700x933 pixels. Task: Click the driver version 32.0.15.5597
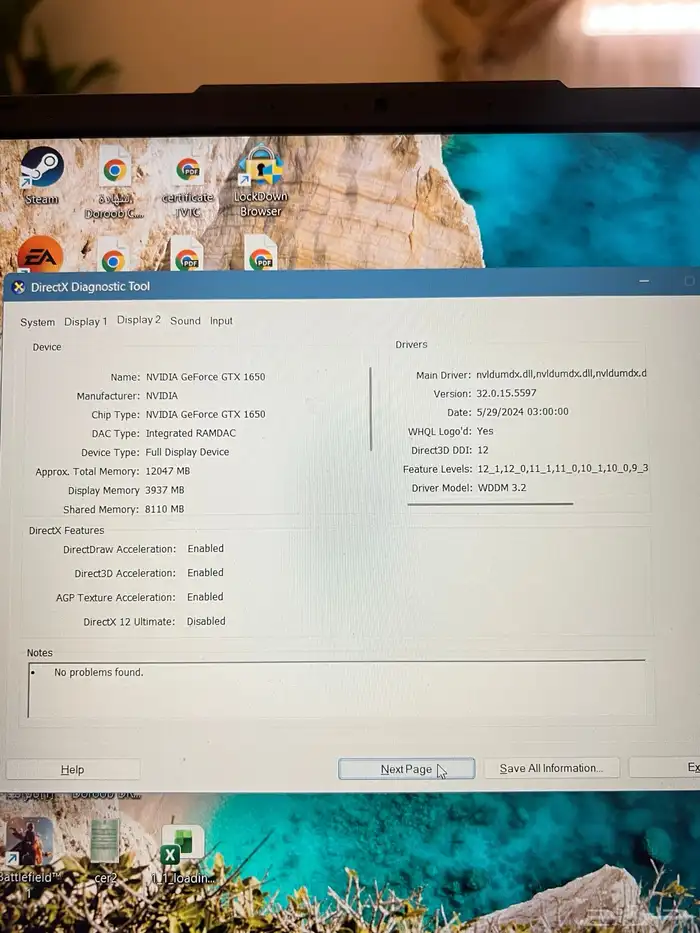click(x=507, y=393)
